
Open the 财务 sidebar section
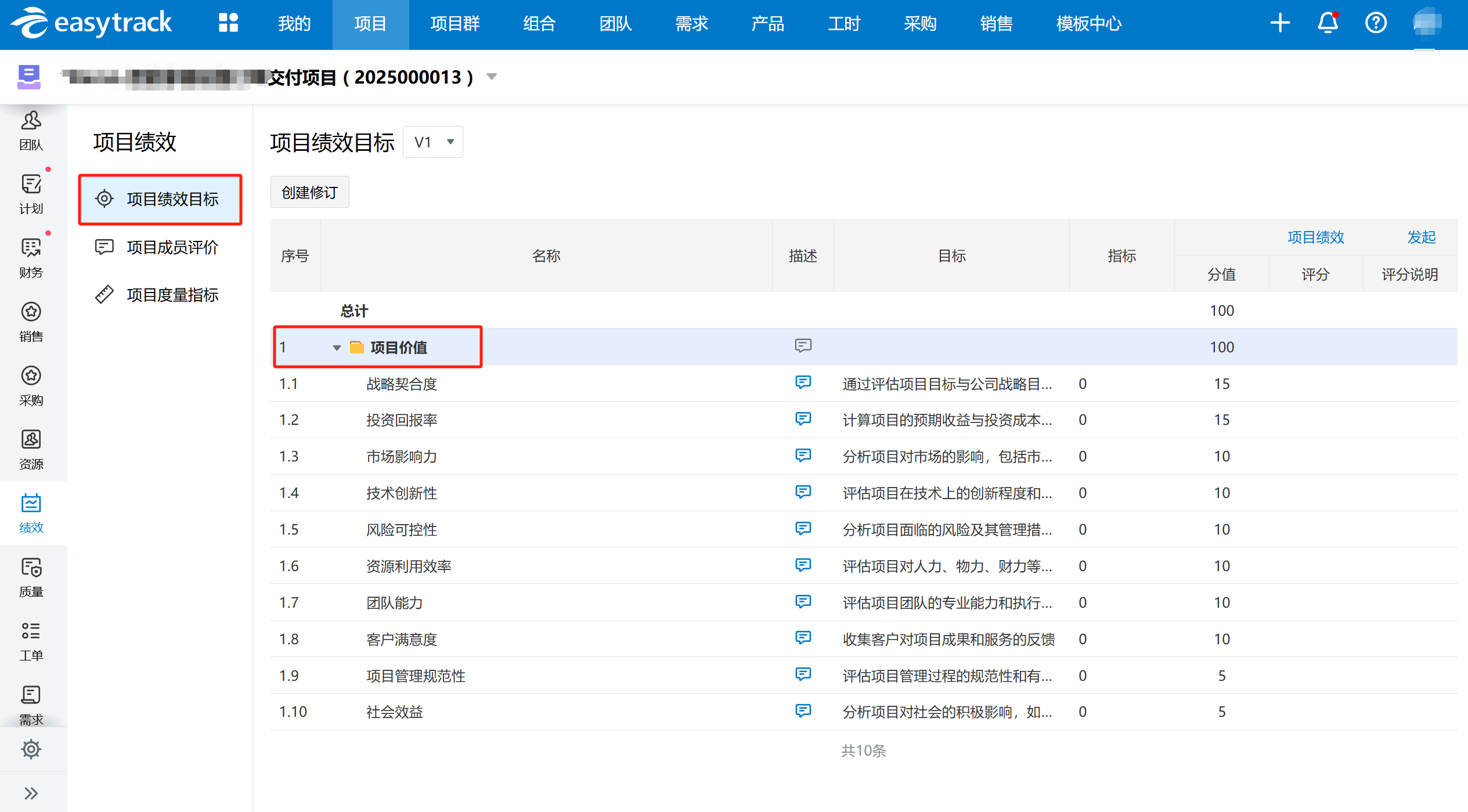[31, 258]
